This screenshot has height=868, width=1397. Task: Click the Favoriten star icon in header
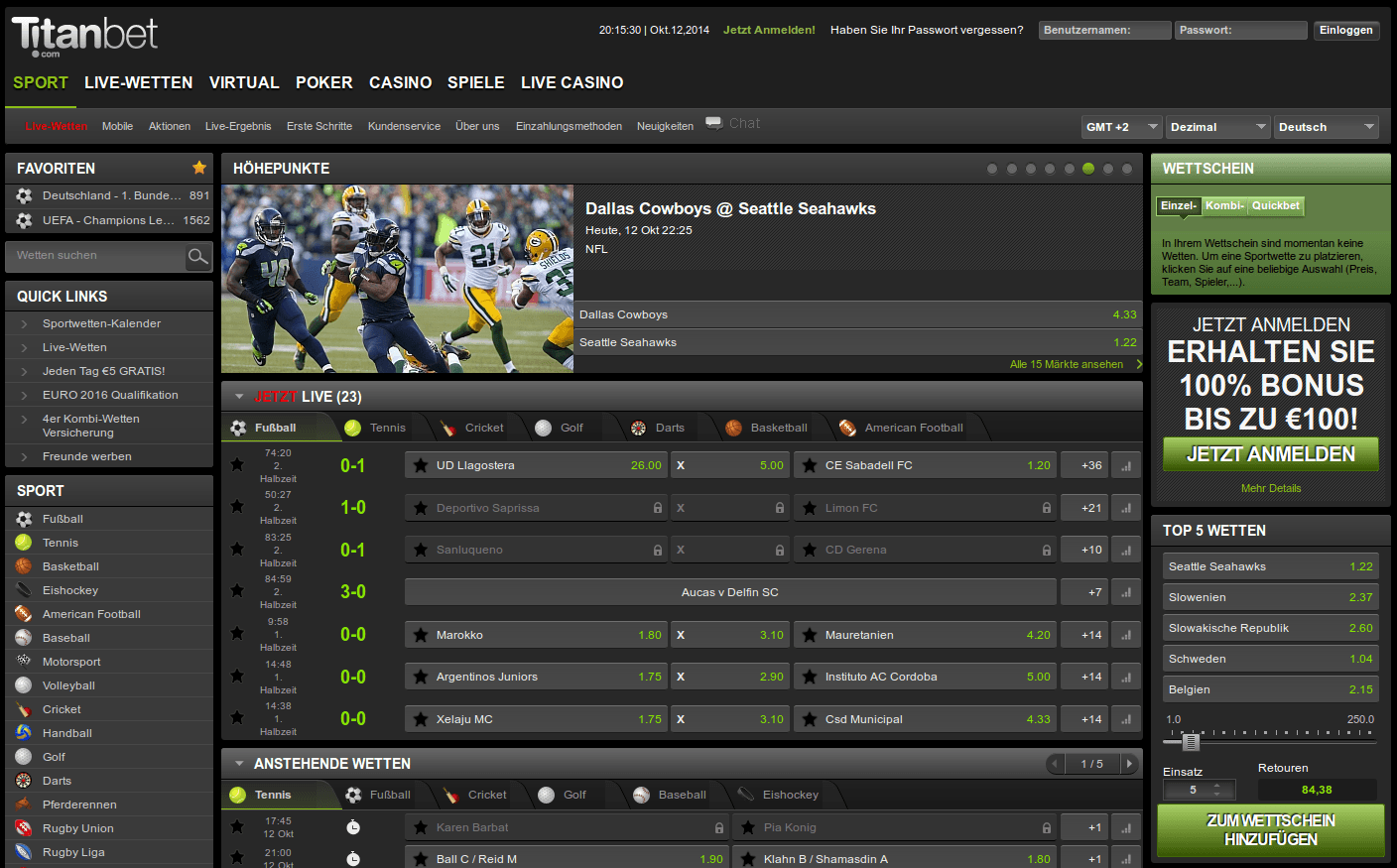pos(199,168)
